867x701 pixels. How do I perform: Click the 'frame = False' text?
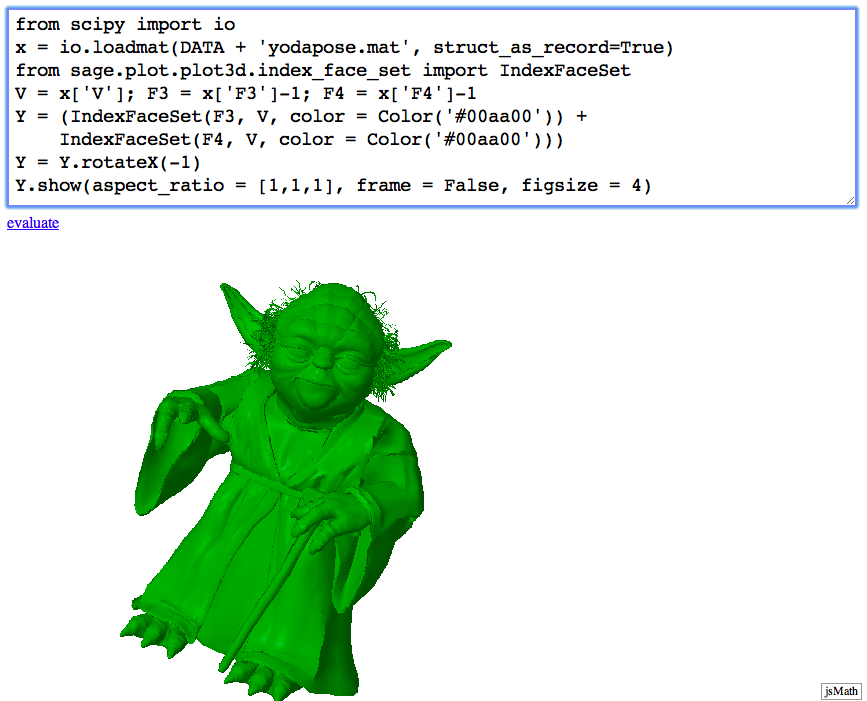point(427,185)
